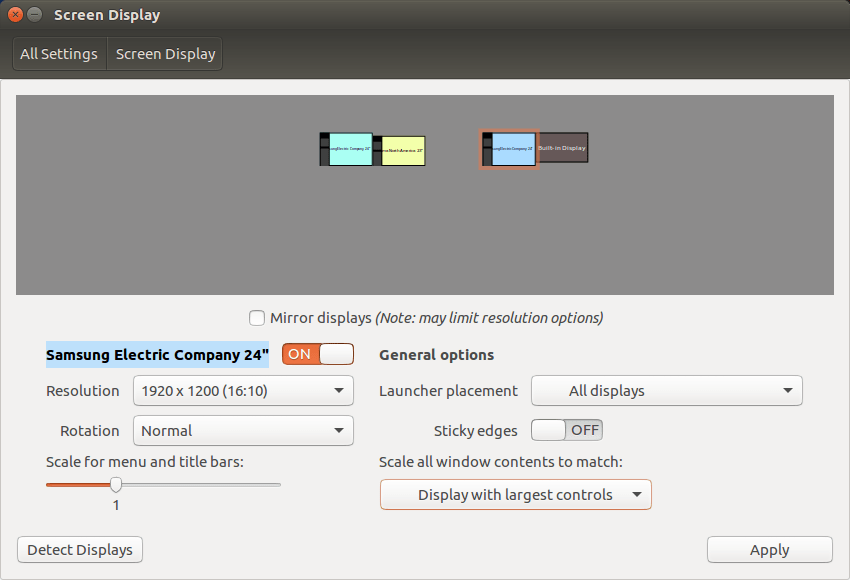Open the 'Display with largest controls' dropdown
The image size is (850, 580).
(x=515, y=494)
